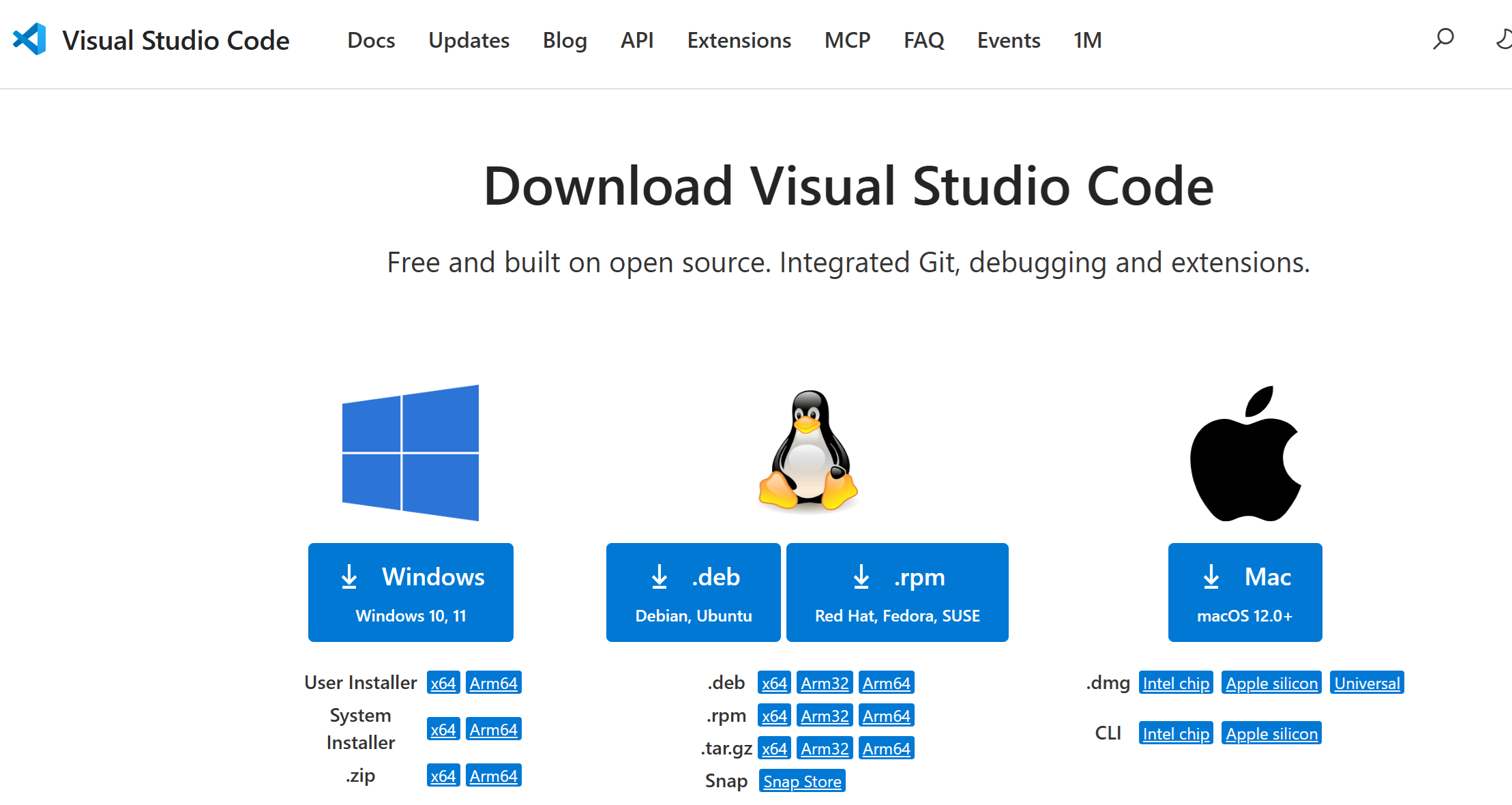
Task: Click the .deb Debian, Ubuntu download button
Action: 694,592
